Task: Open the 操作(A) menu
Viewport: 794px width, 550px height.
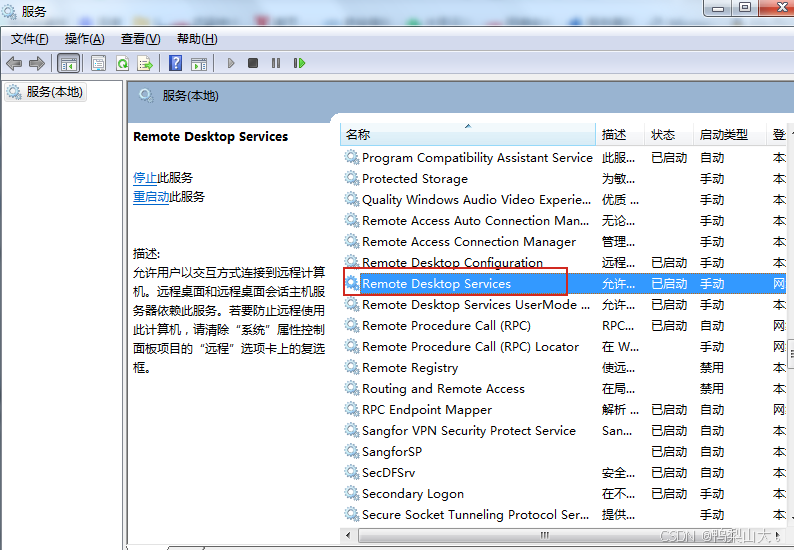Action: point(84,39)
